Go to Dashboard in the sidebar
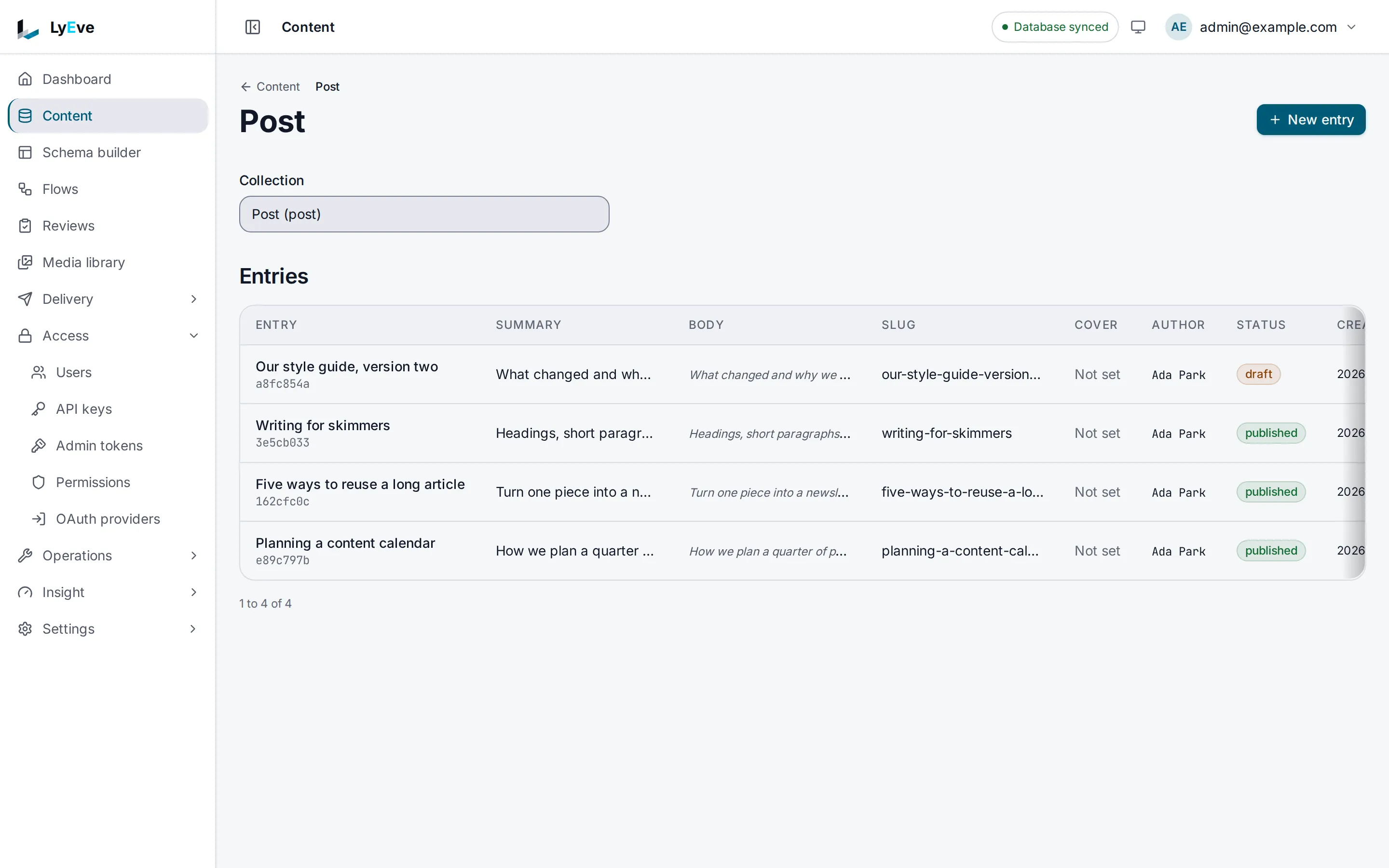Image resolution: width=1389 pixels, height=868 pixels. click(108, 79)
